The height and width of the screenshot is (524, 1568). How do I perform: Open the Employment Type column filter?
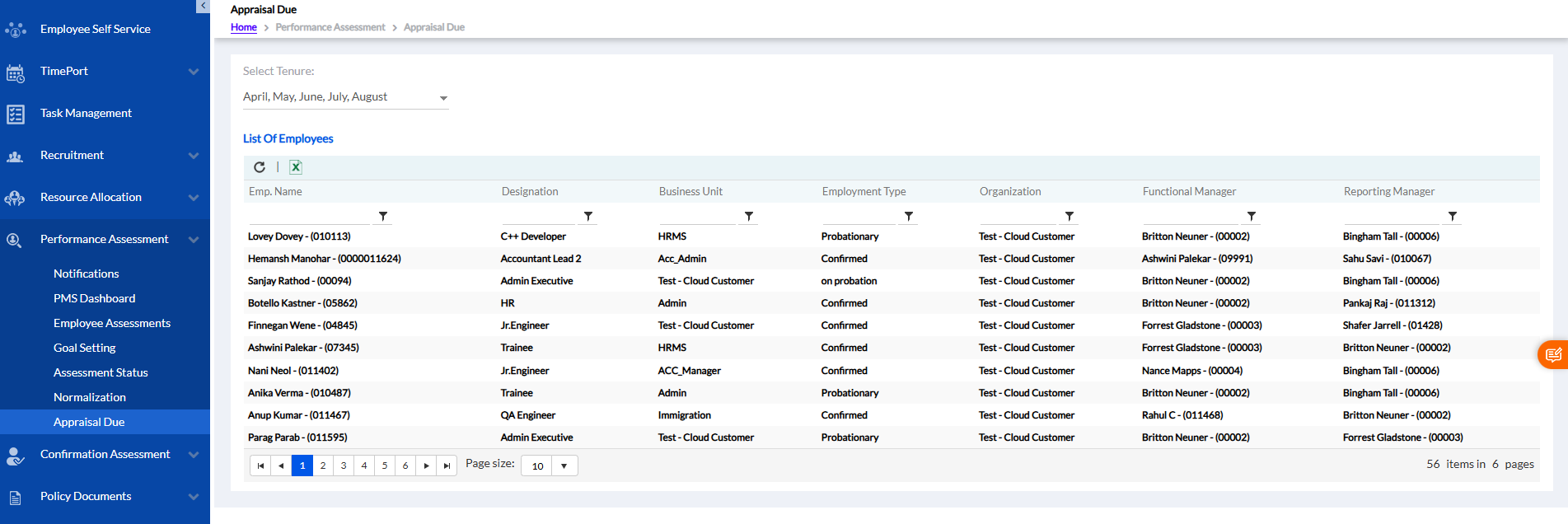pyautogui.click(x=909, y=216)
